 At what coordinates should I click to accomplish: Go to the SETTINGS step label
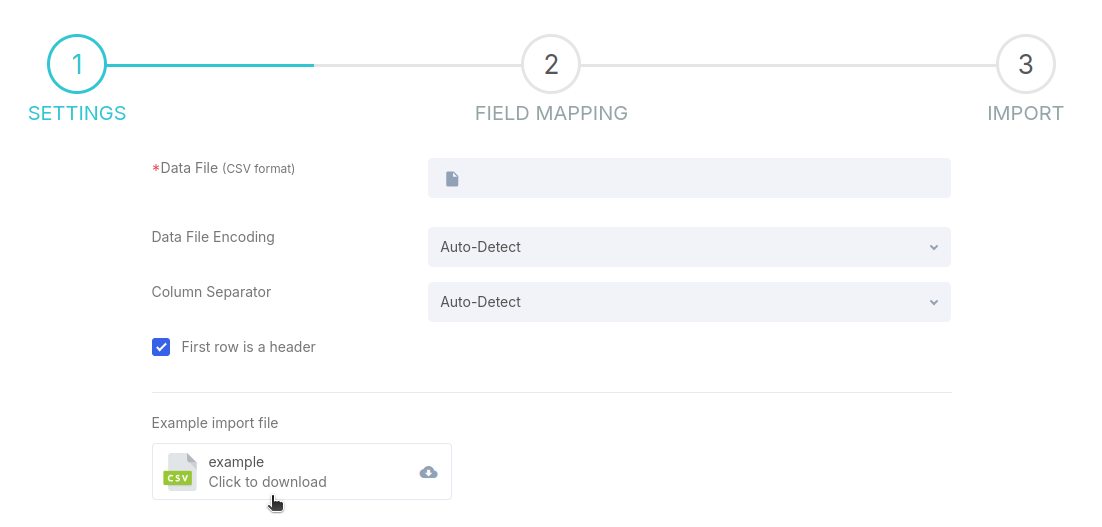77,113
